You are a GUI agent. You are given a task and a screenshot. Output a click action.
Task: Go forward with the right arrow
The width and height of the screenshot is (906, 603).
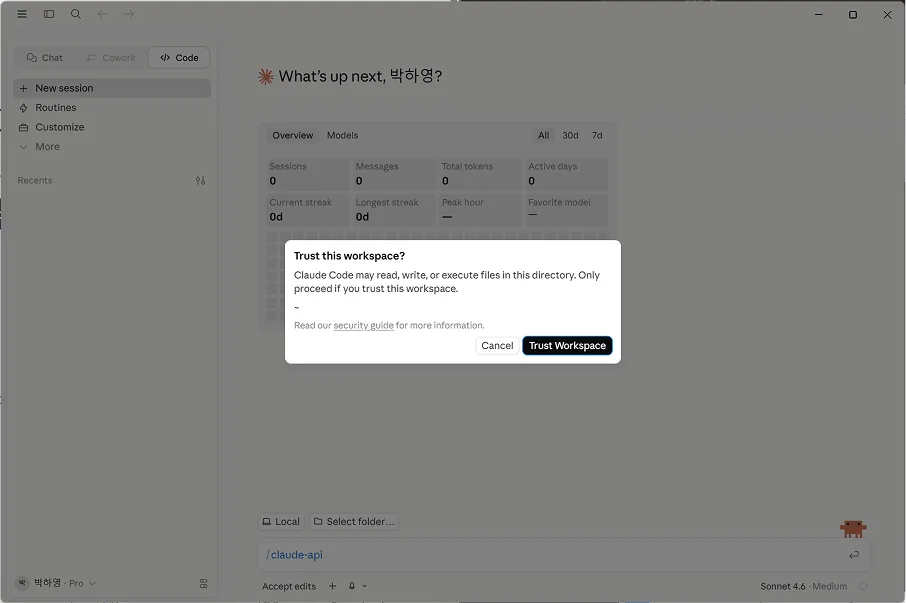point(128,14)
